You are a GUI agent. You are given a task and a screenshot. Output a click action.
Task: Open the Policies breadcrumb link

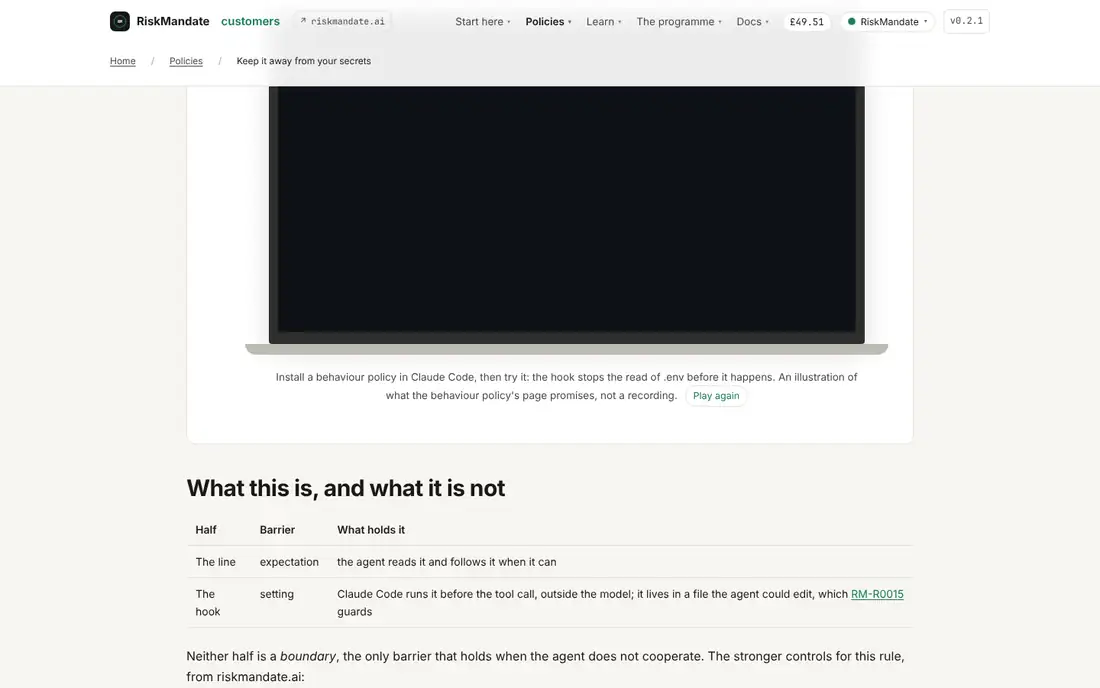pyautogui.click(x=186, y=61)
